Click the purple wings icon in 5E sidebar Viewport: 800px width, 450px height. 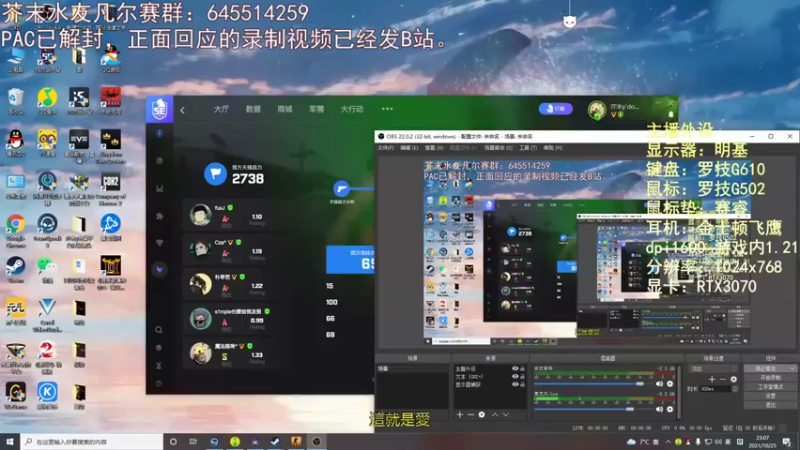(x=160, y=269)
